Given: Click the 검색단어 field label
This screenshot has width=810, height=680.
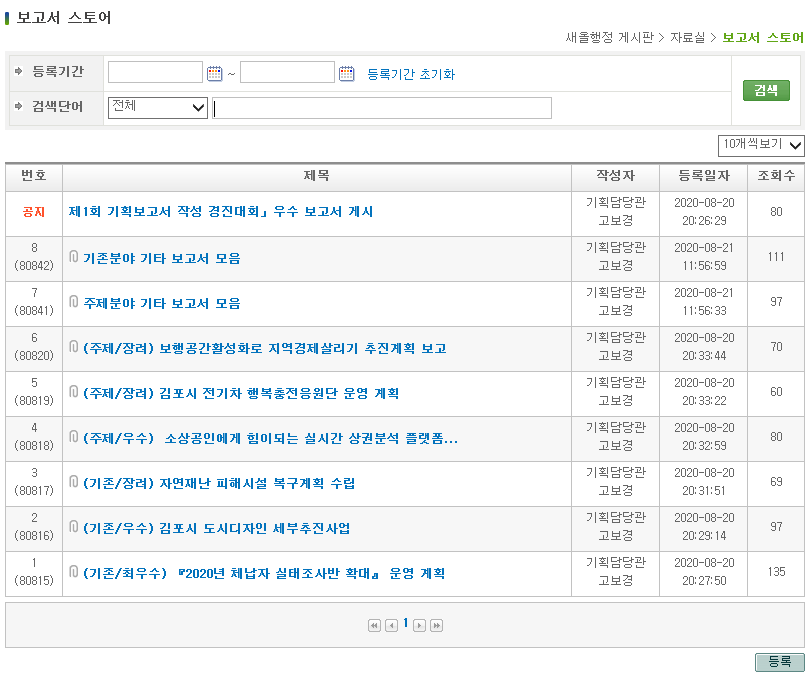Looking at the screenshot, I should pyautogui.click(x=58, y=106).
